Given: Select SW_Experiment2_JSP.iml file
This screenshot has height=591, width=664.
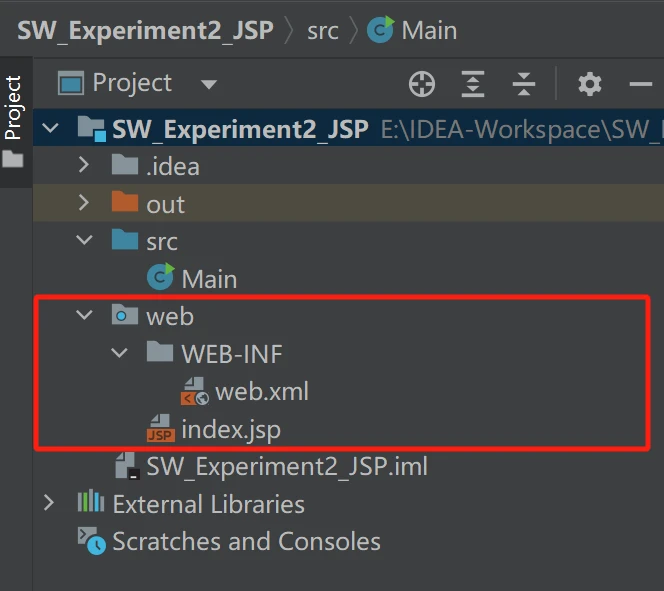Looking at the screenshot, I should 287,466.
